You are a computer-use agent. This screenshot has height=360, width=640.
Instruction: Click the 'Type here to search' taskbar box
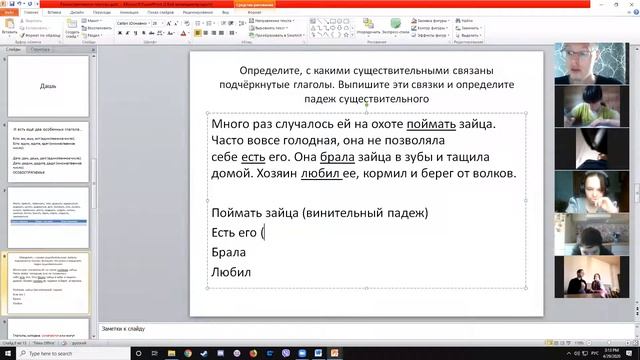[73, 353]
